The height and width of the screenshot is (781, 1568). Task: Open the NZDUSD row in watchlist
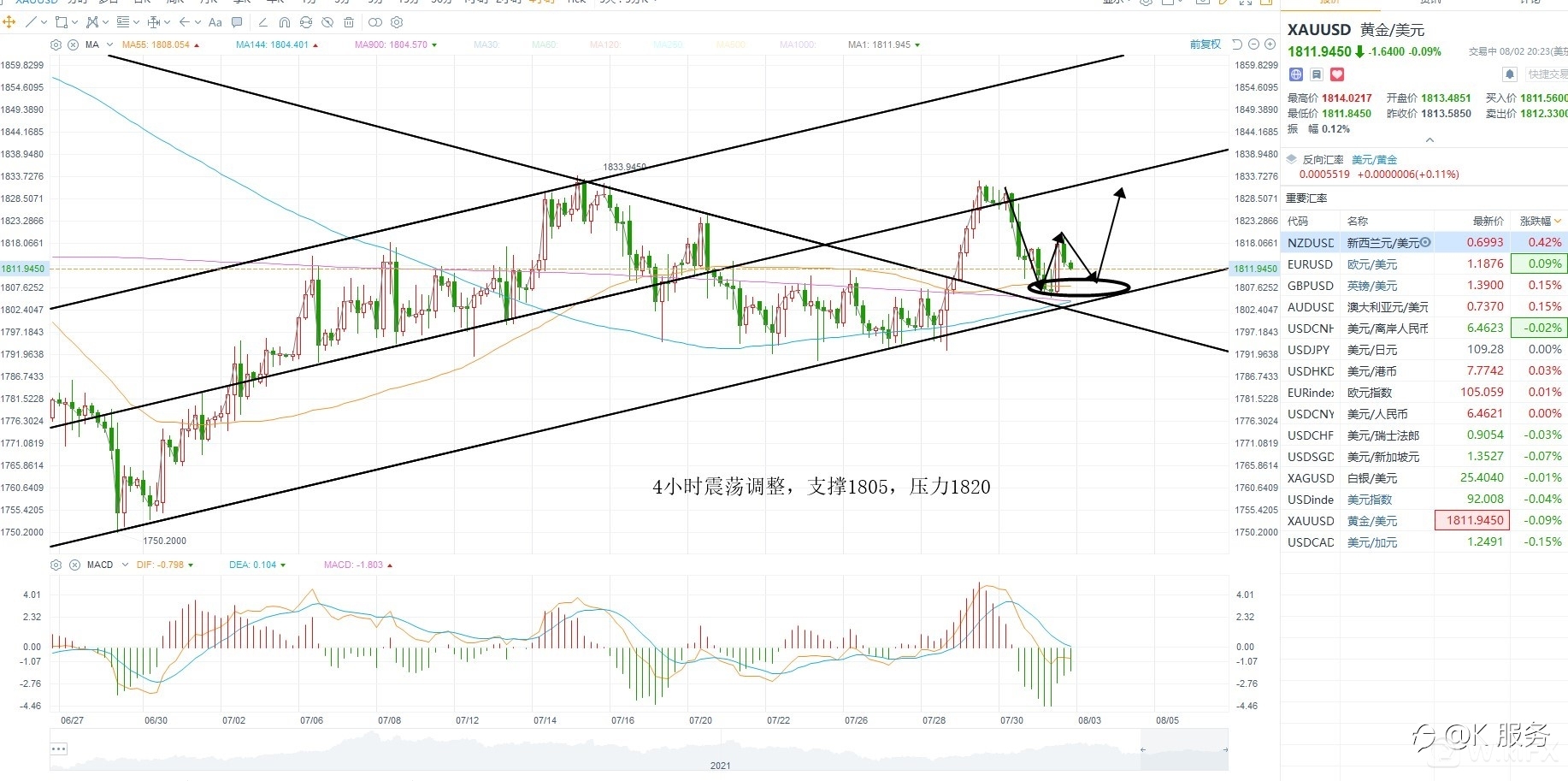(1424, 243)
